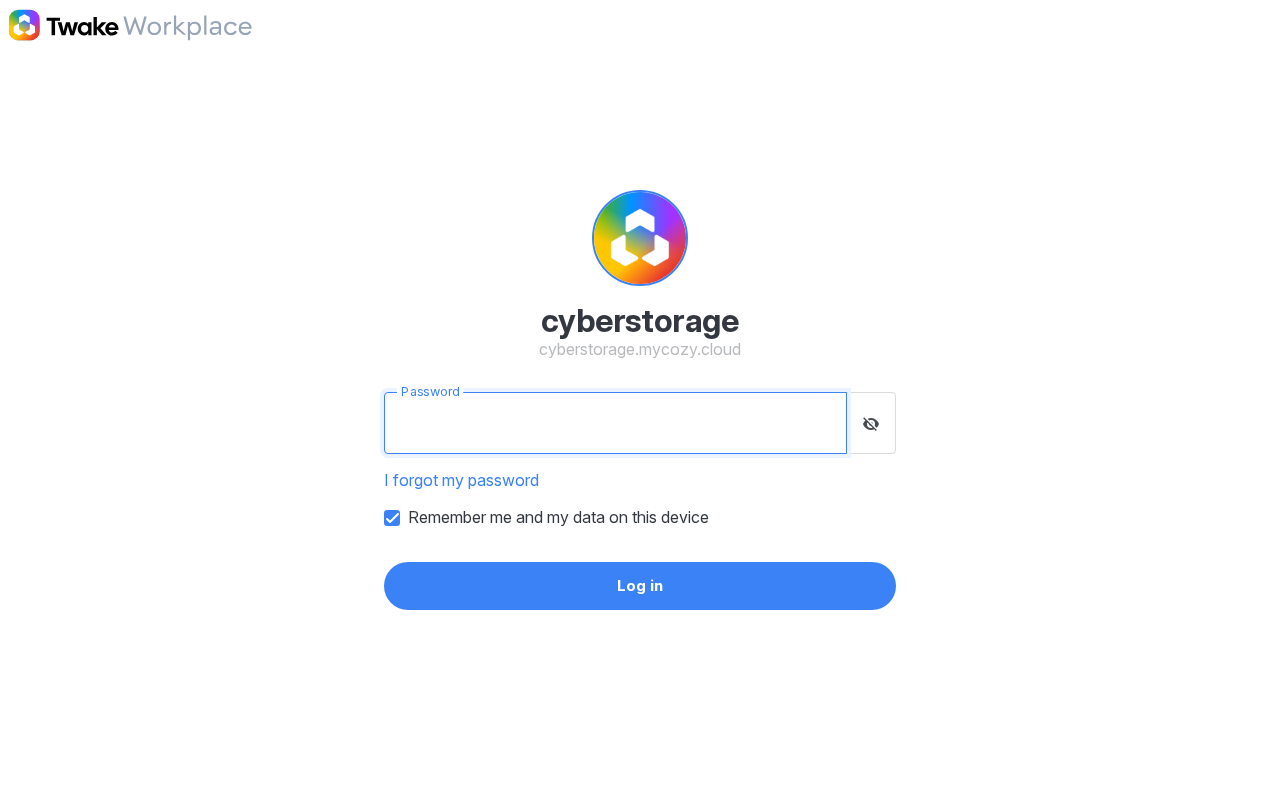Submit with the Log in button

pos(640,586)
